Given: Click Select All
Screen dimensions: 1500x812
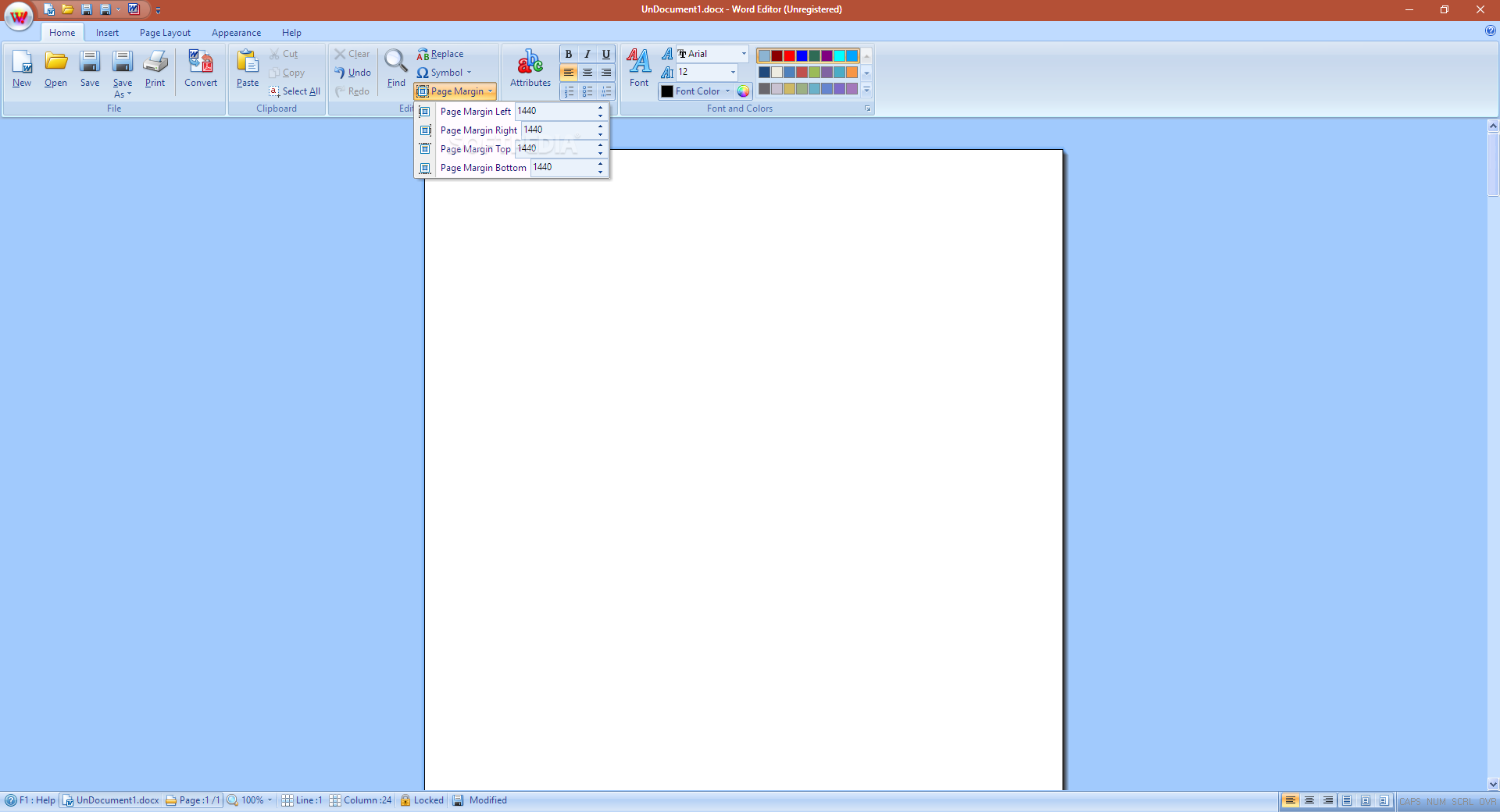Looking at the screenshot, I should 295,91.
